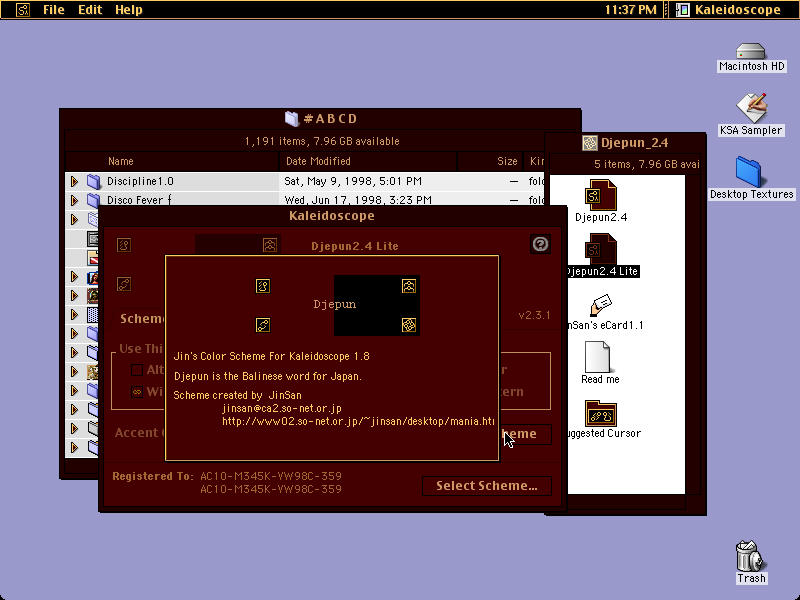This screenshot has width=800, height=600.
Task: Expand the Disco Fever folder triangle
Action: (74, 200)
